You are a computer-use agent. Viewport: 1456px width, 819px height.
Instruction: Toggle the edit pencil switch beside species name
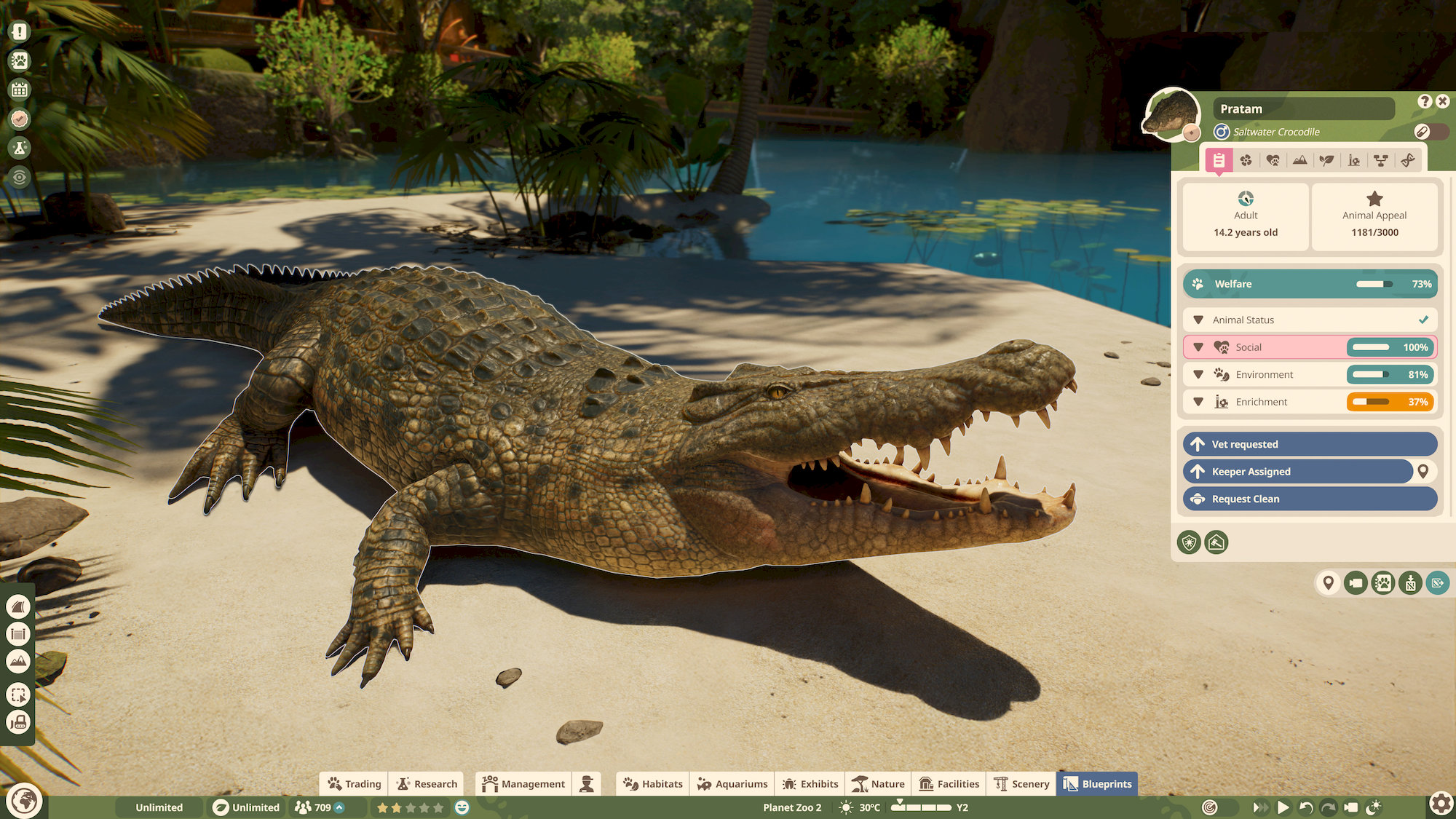coord(1431,132)
